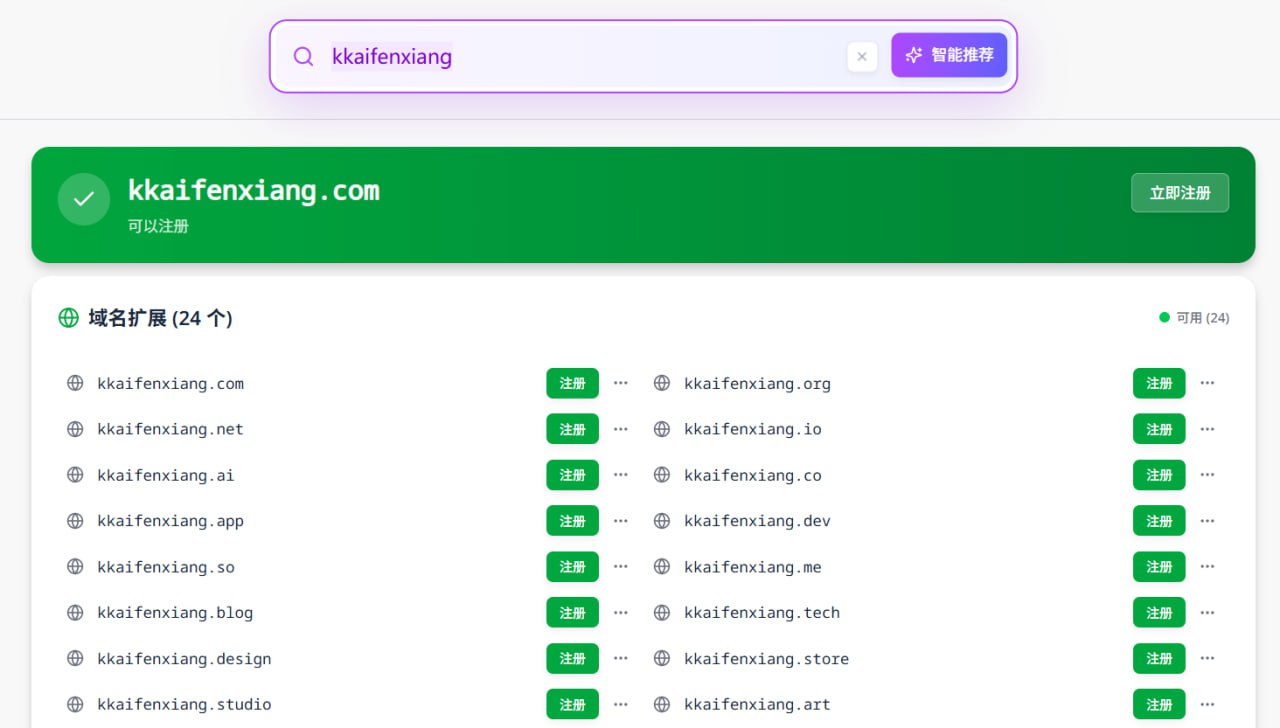Register kkaifenxiang.studio

point(572,705)
